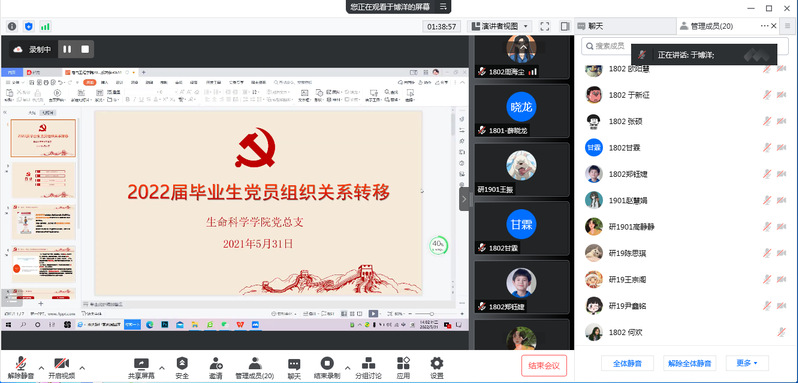The image size is (798, 383).
Task: Open the screen-share options menu beside 您正在观看
Action: pyautogui.click(x=443, y=7)
